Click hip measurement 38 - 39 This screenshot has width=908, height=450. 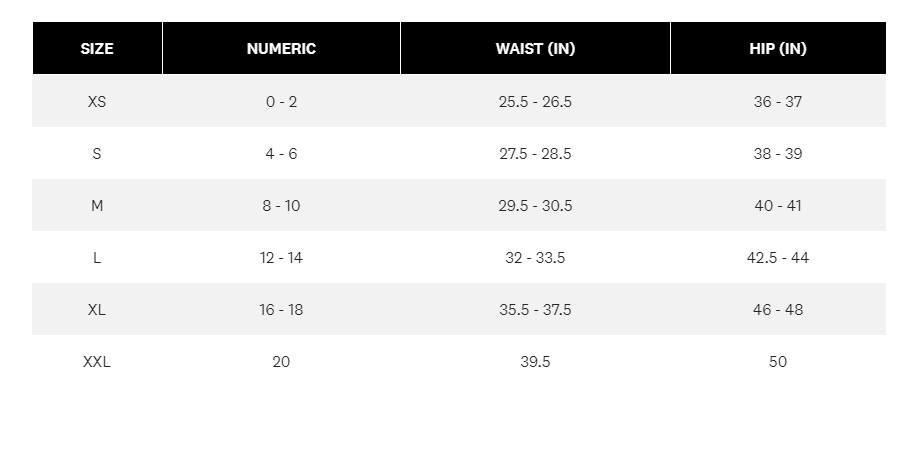pyautogui.click(x=777, y=154)
